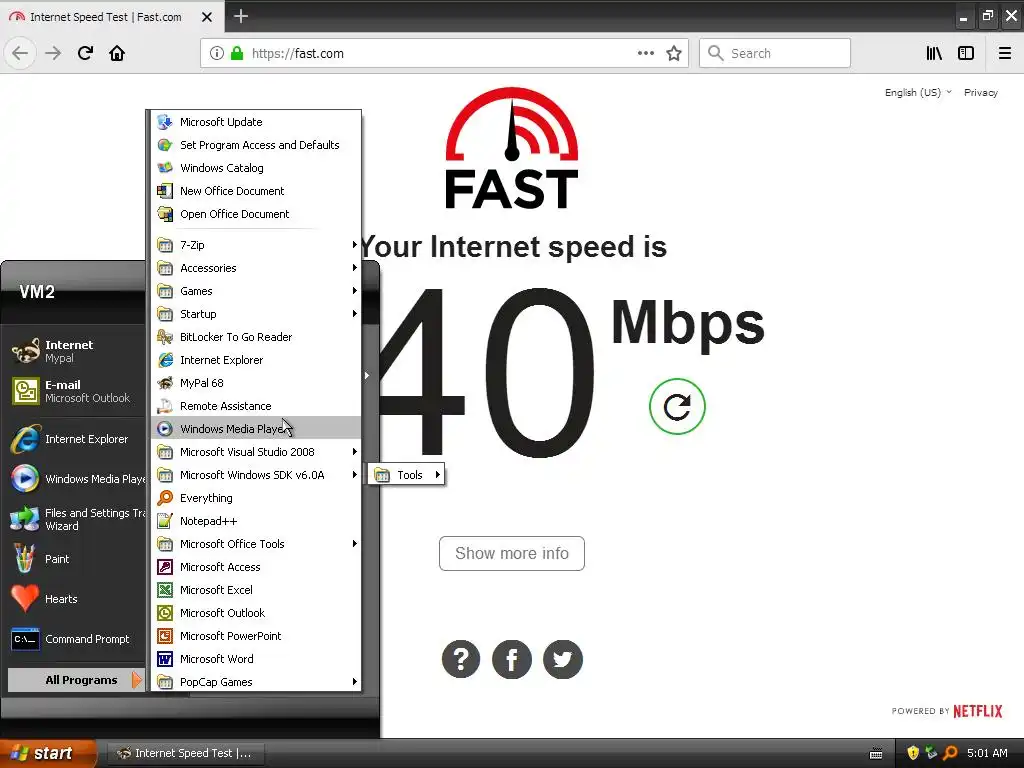Click the All Programs button

click(x=76, y=680)
